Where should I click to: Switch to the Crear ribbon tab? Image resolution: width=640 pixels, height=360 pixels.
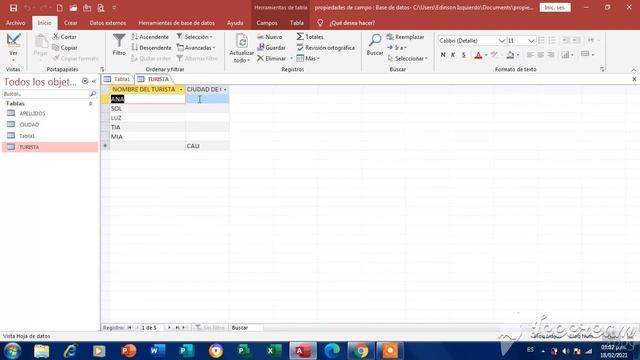(71, 23)
